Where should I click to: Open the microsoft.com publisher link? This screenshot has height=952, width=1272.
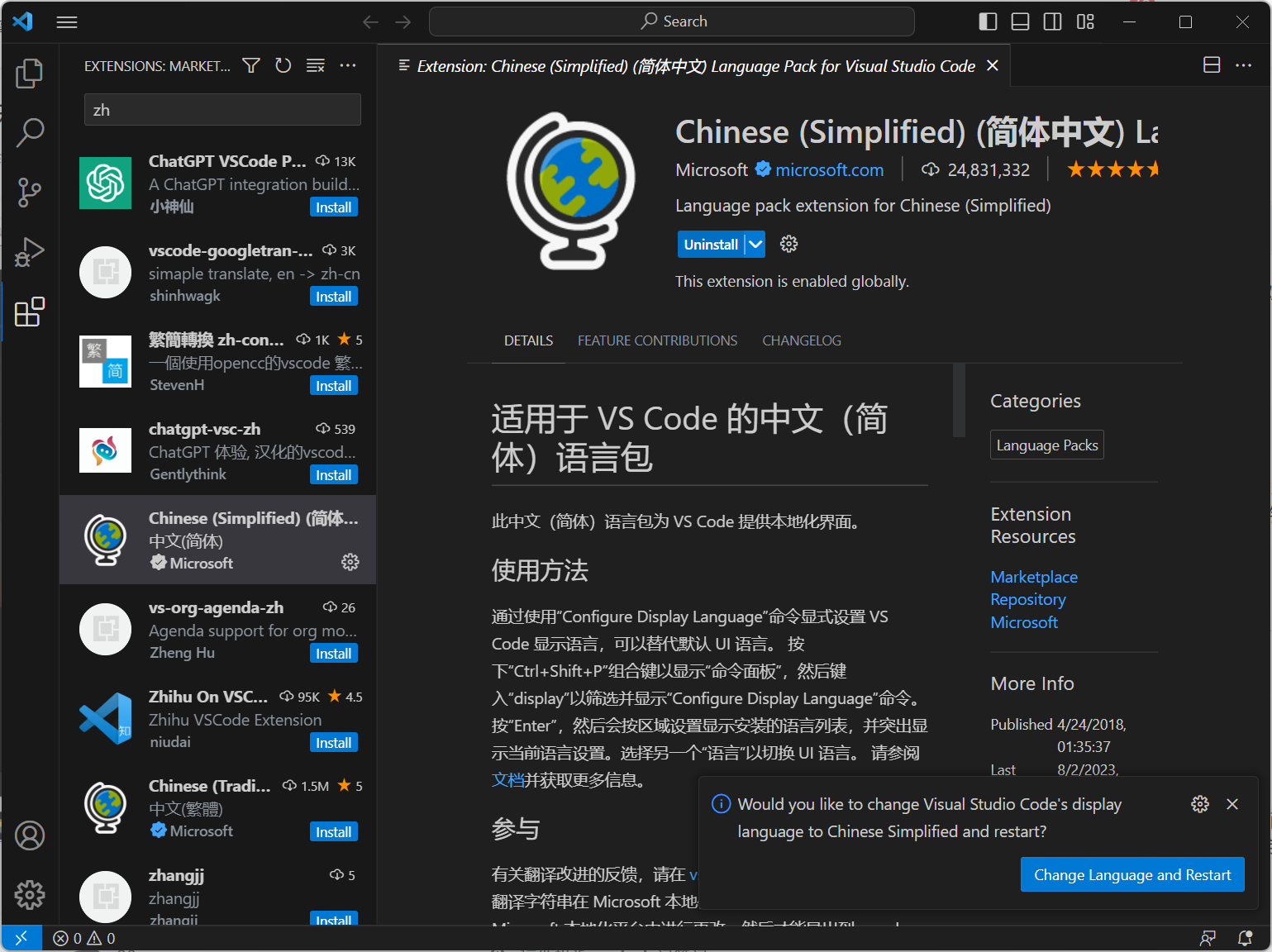click(x=829, y=170)
